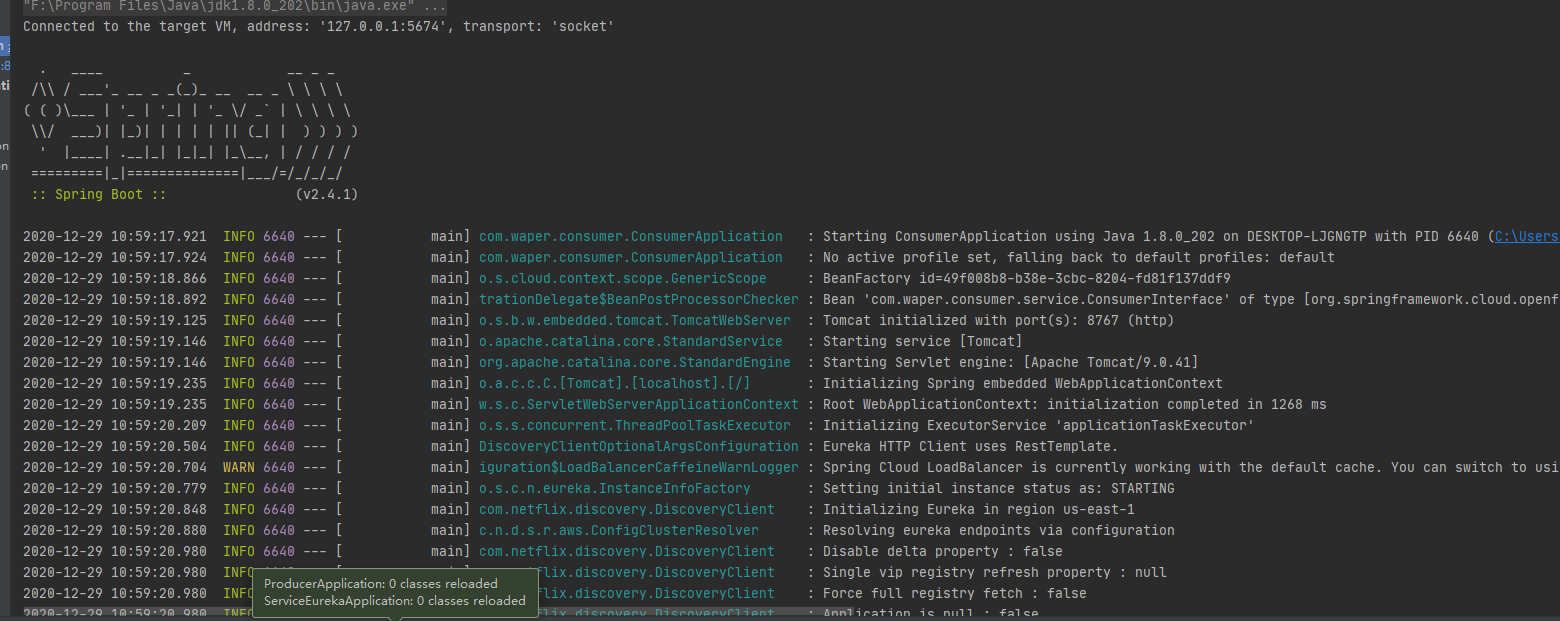Viewport: 1560px width, 621px height.
Task: Click logger org.apache.catalina.core.StandardEngine
Action: pyautogui.click(x=634, y=363)
